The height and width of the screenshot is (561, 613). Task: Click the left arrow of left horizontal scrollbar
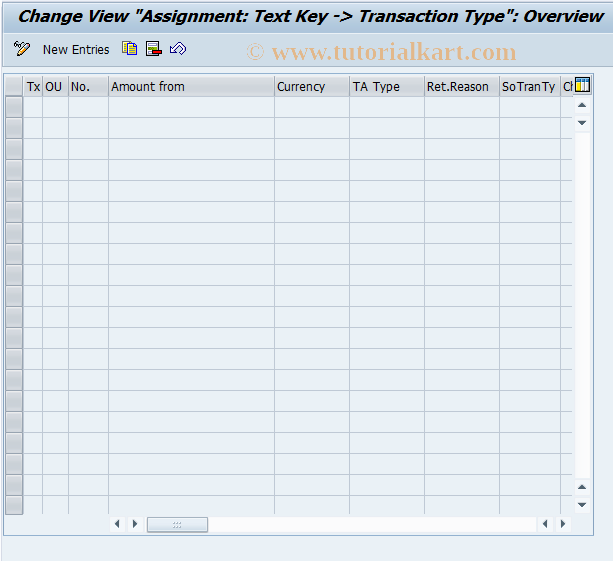(x=117, y=524)
